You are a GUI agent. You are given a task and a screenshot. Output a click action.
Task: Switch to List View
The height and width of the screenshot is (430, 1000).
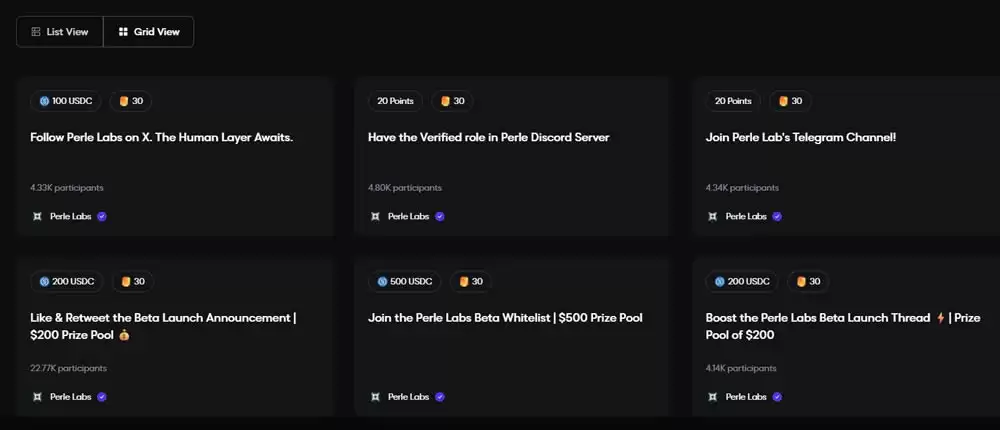pos(59,32)
